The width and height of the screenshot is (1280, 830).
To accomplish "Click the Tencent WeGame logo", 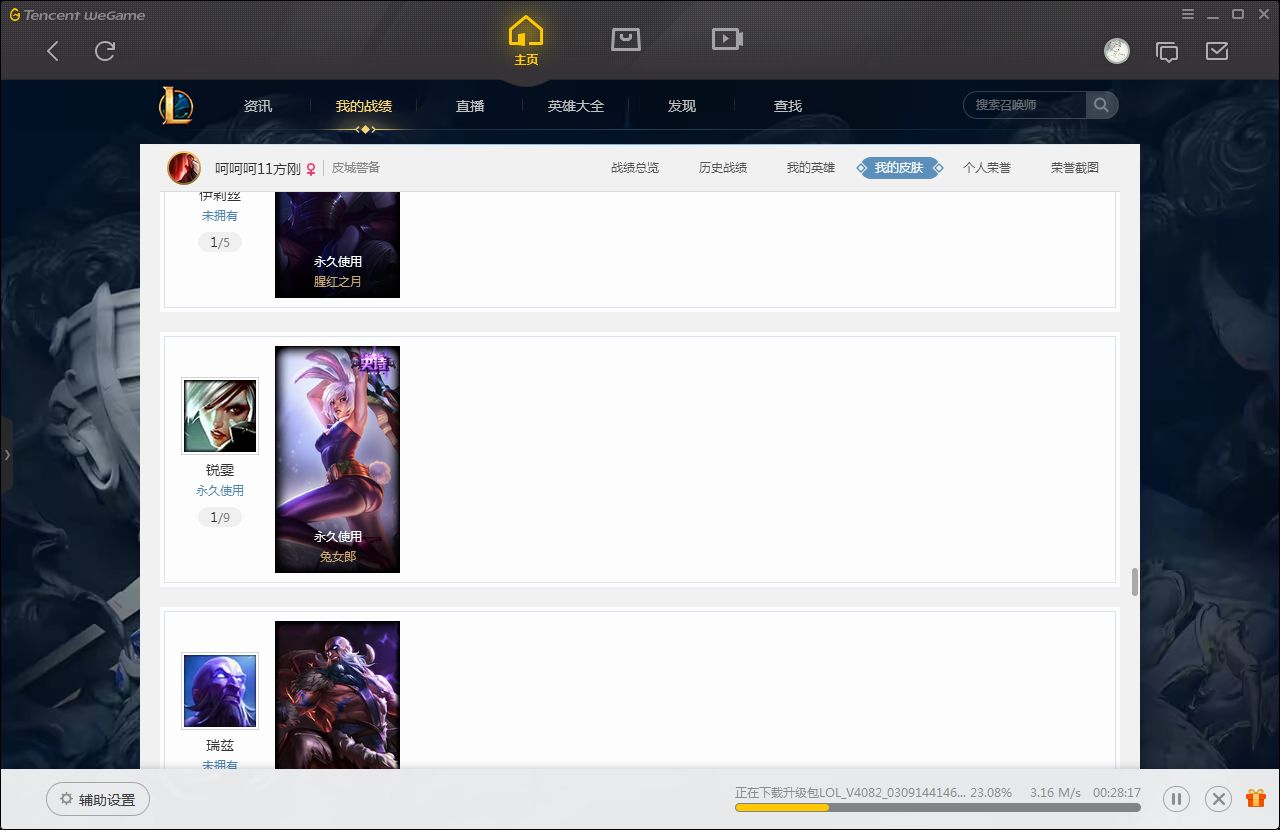I will coord(77,15).
